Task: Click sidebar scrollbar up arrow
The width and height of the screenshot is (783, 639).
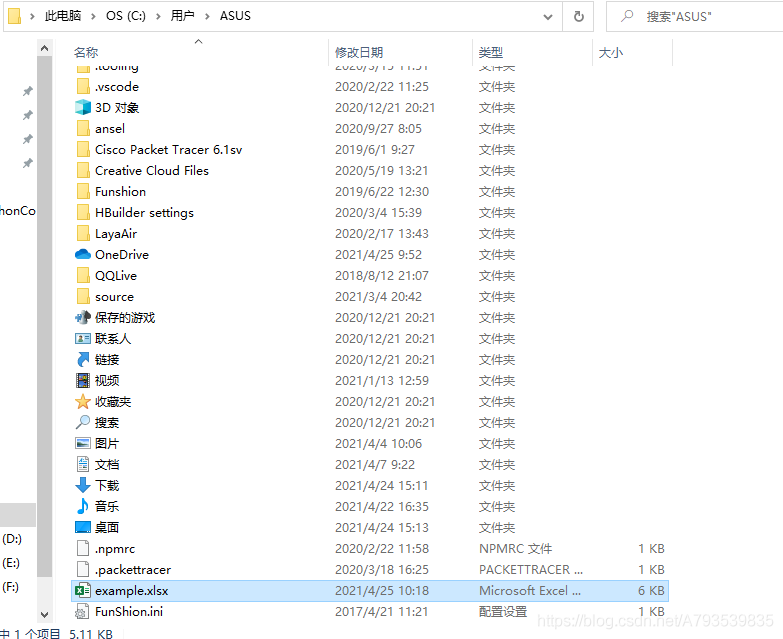Action: 44,48
